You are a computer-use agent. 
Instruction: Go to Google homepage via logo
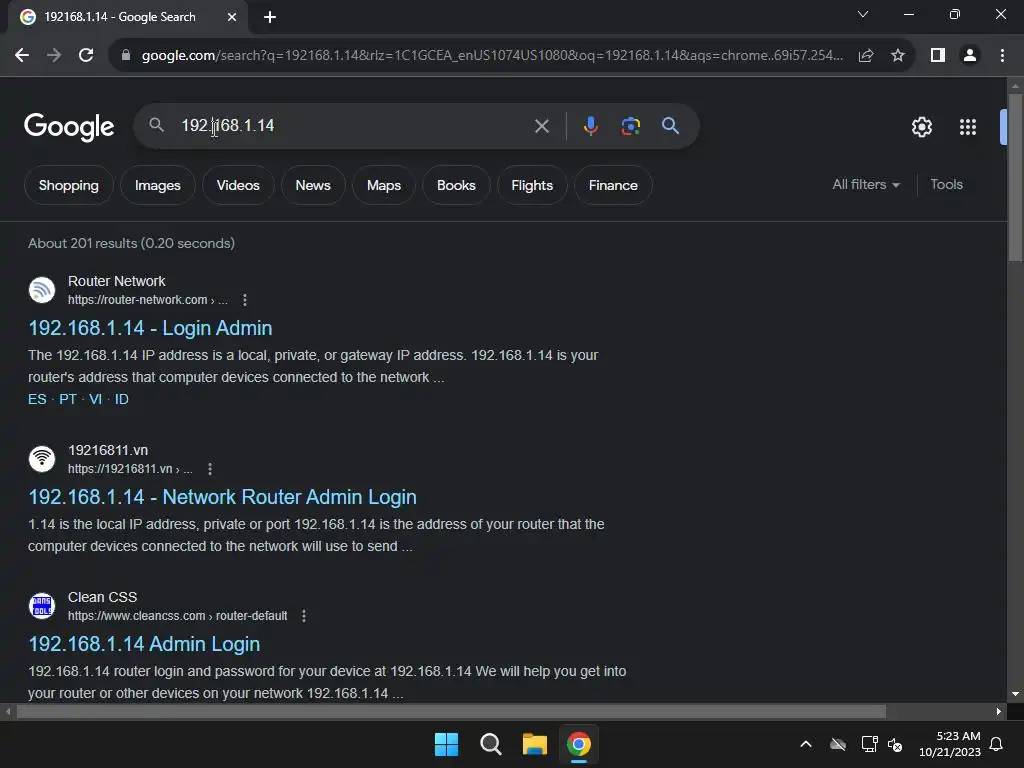click(69, 127)
